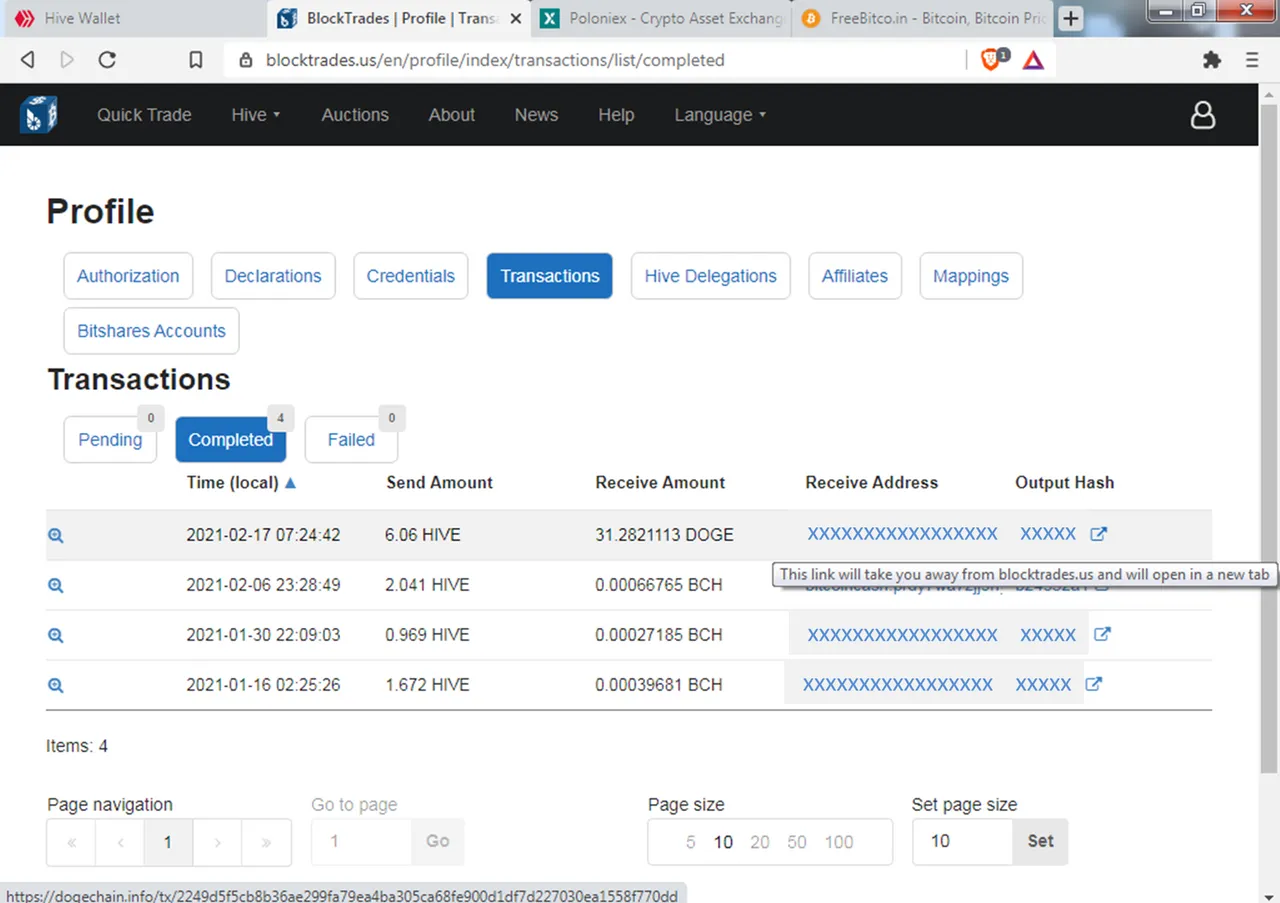Show Completed transactions

pos(230,440)
